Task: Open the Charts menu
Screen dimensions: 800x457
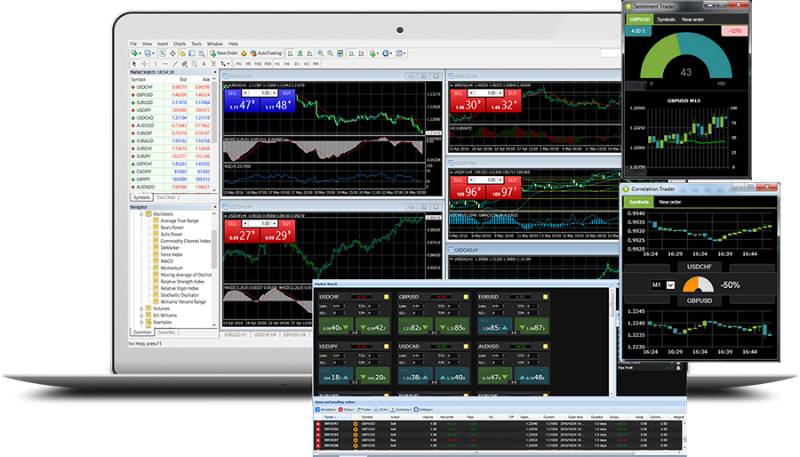Action: (x=178, y=44)
